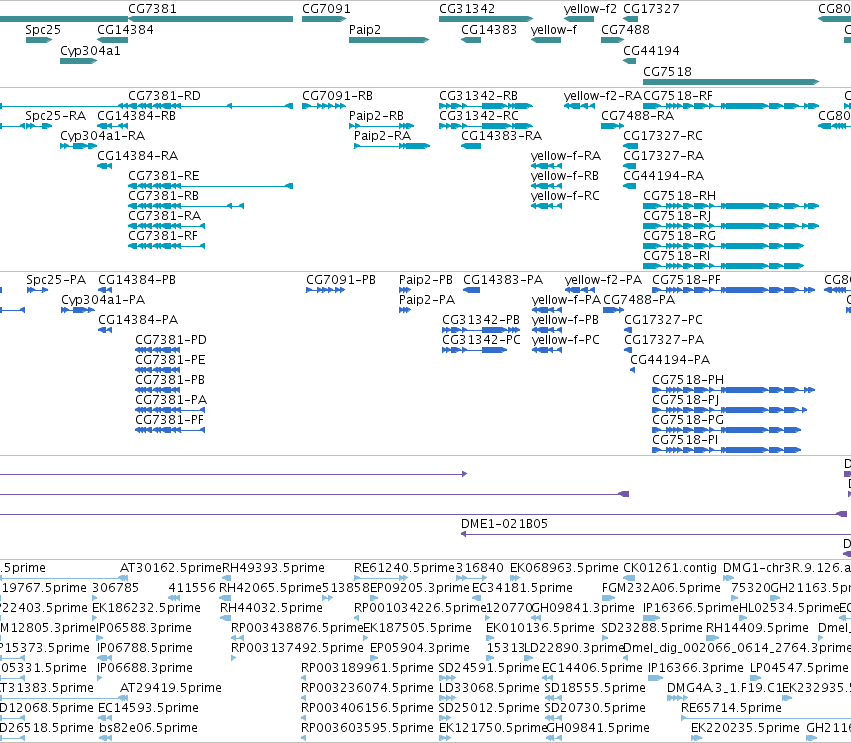The height and width of the screenshot is (743, 851).
Task: Select the CG7381-PD protein
Action: point(157,351)
